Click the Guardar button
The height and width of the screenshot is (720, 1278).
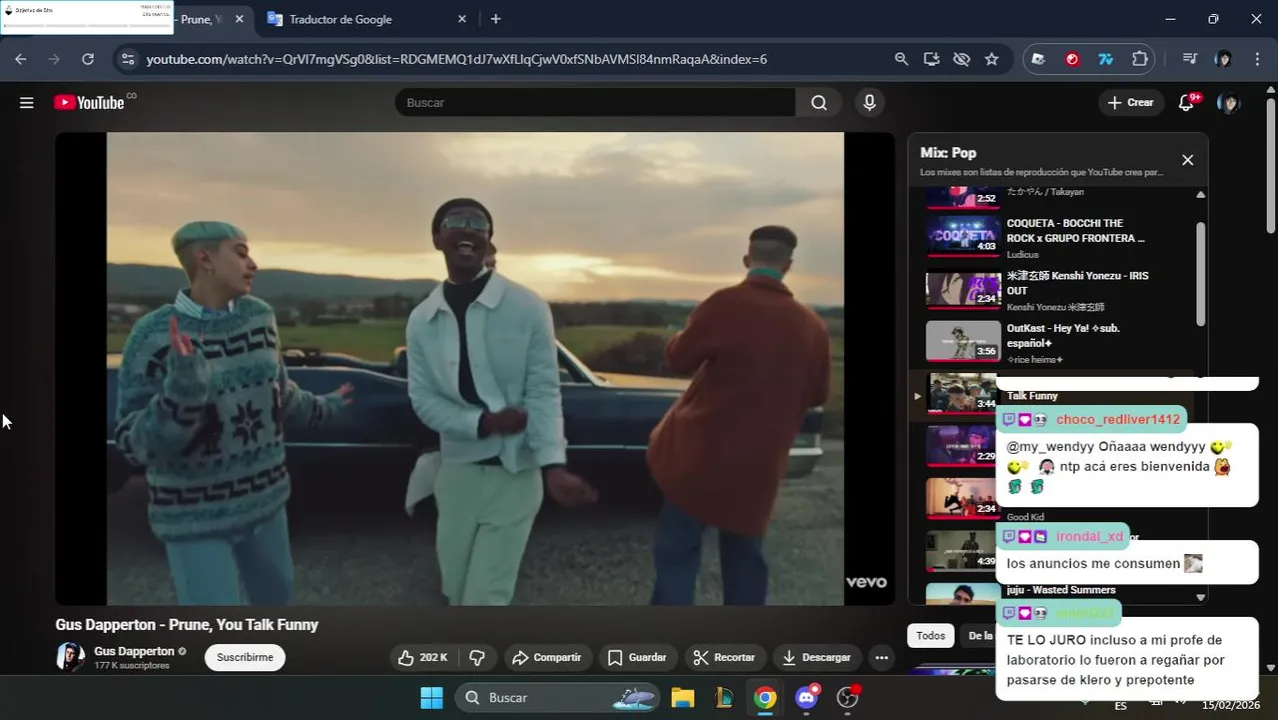(x=637, y=657)
